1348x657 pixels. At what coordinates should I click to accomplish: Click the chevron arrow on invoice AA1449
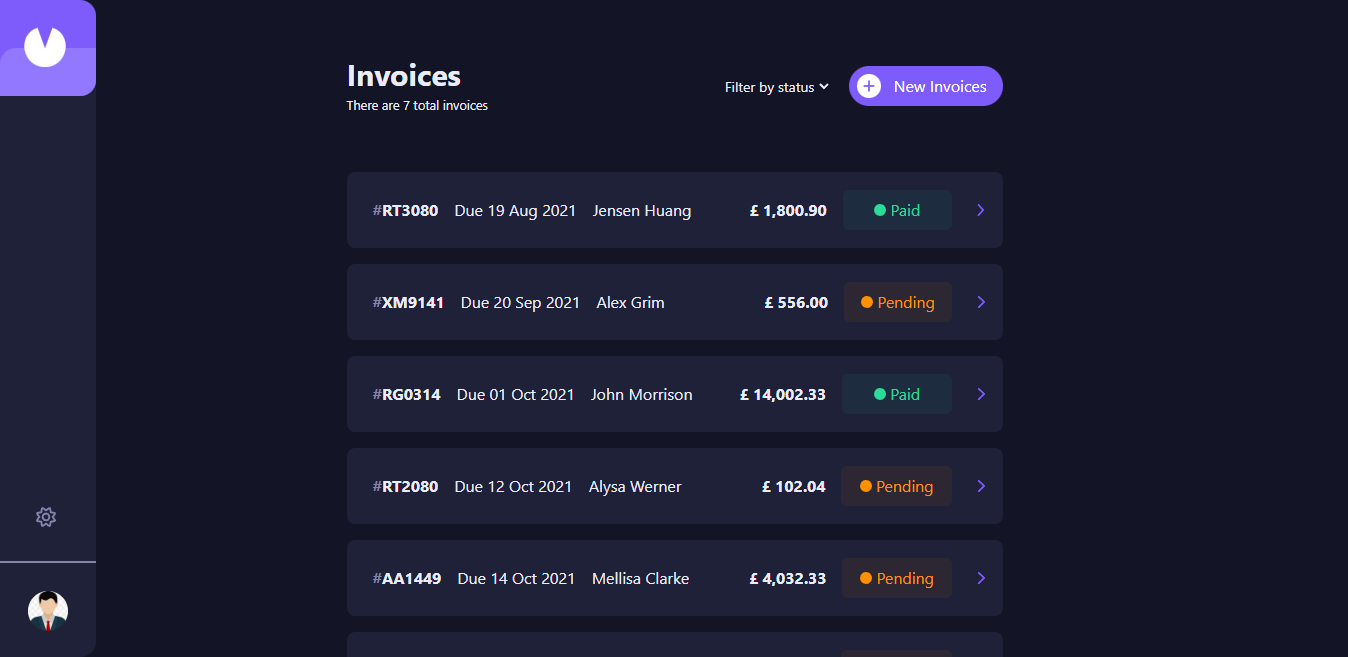[980, 578]
